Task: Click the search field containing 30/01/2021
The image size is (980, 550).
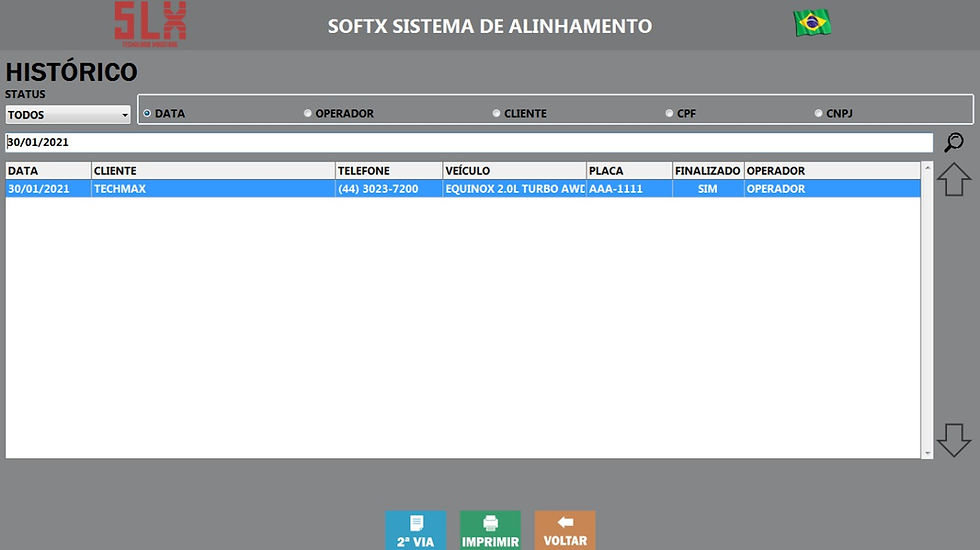Action: (469, 142)
